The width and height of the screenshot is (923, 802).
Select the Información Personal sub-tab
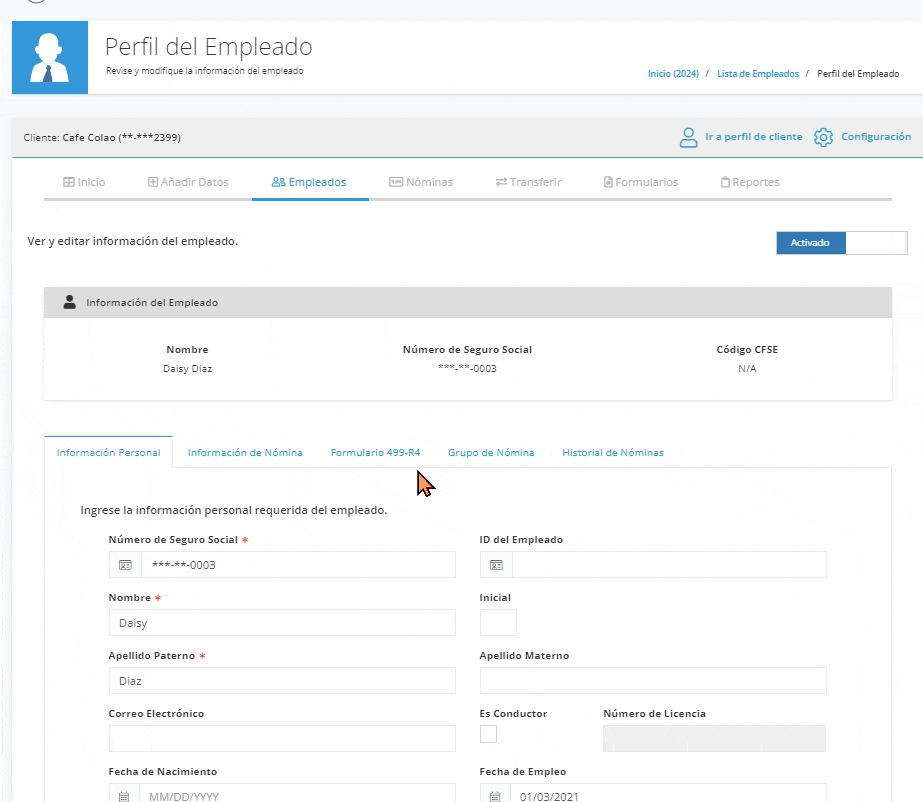108,452
